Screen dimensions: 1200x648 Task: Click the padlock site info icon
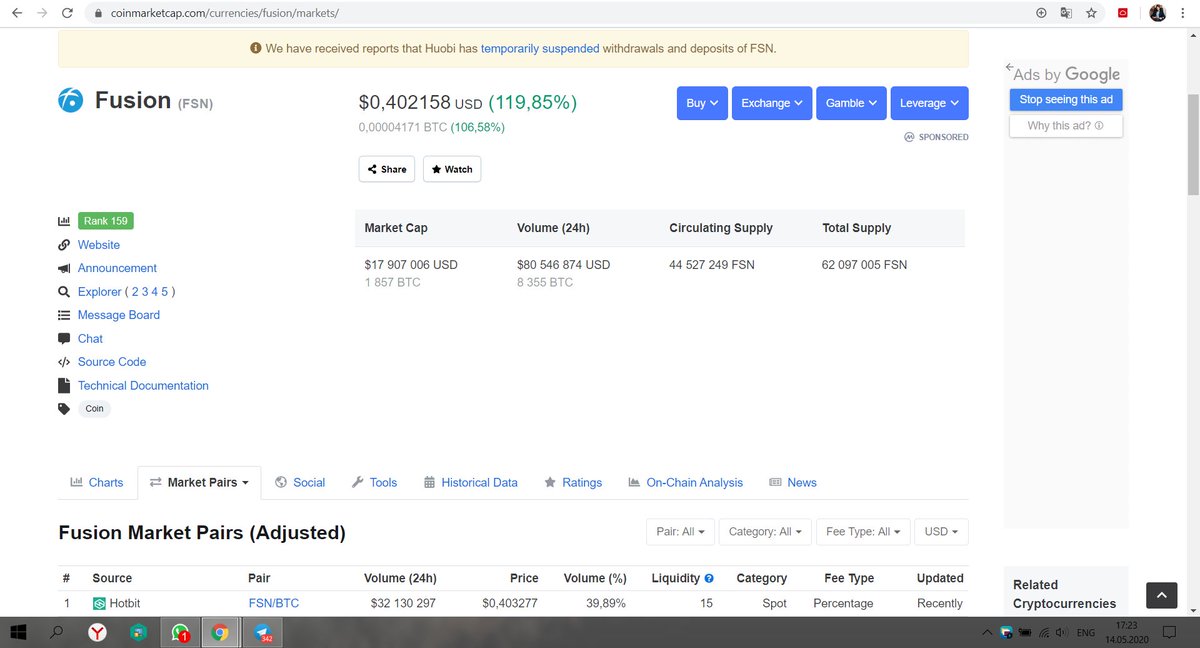[98, 14]
